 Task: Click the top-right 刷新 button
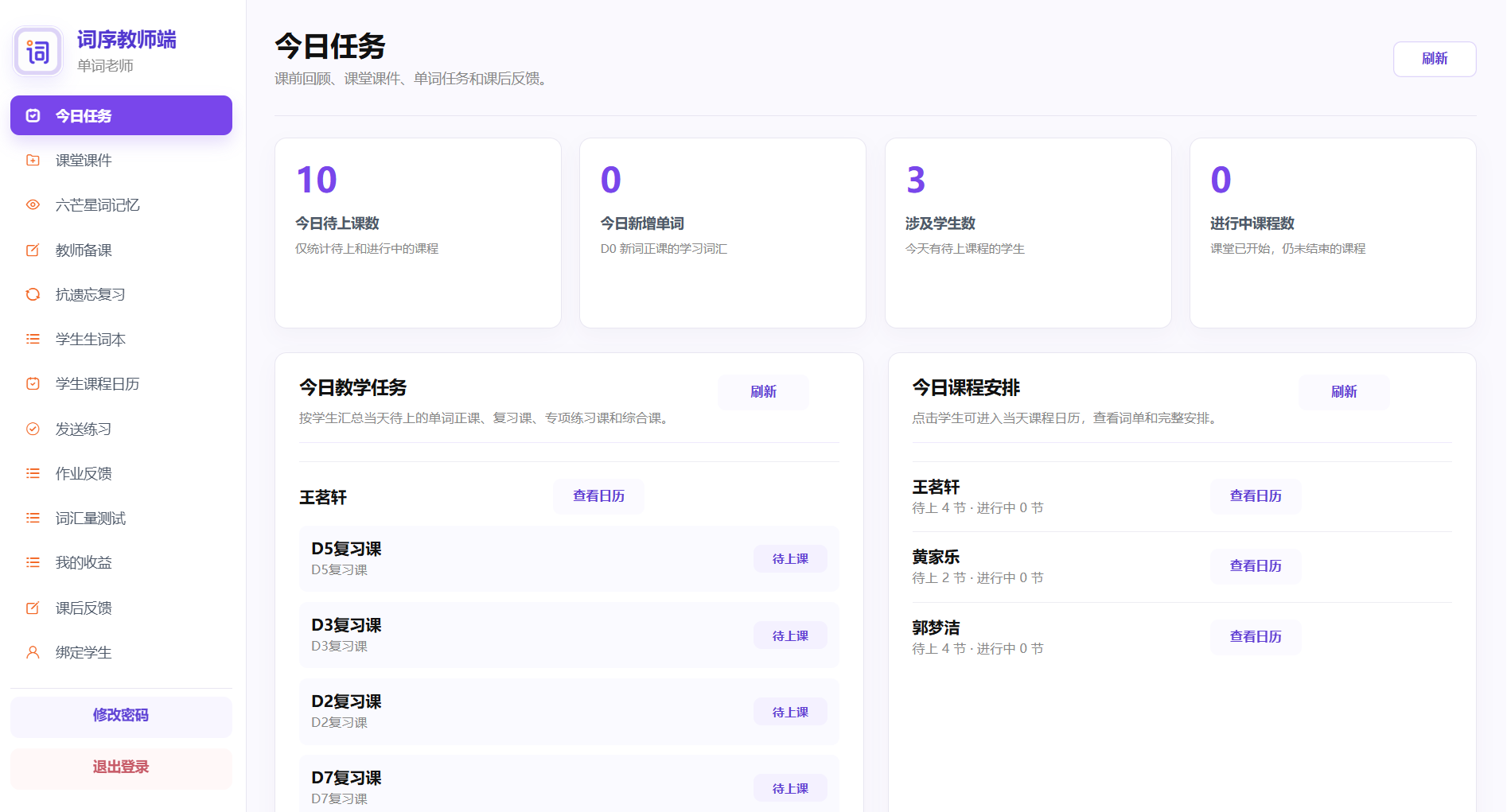click(1435, 59)
